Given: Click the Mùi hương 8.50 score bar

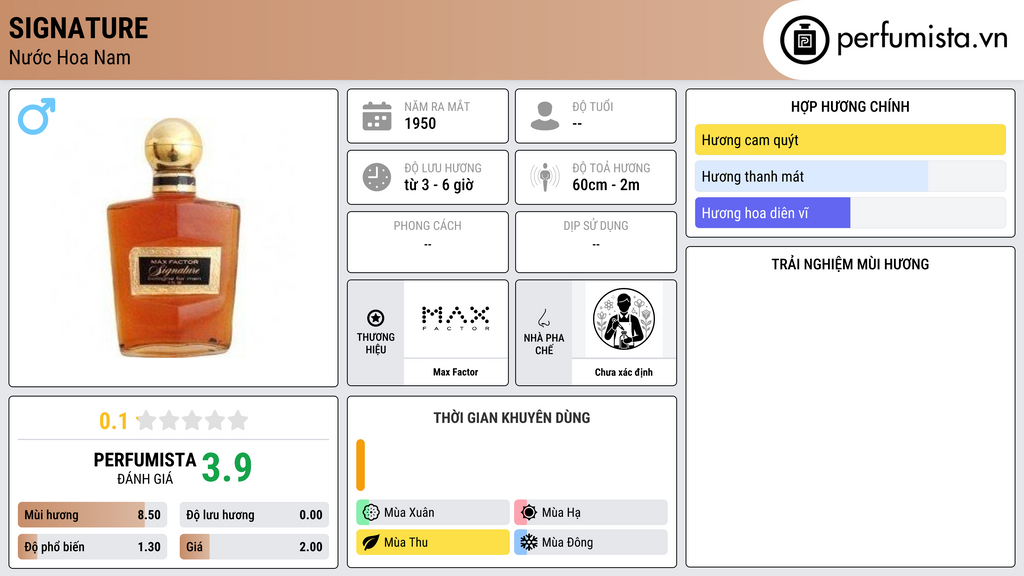Looking at the screenshot, I should click(x=93, y=515).
